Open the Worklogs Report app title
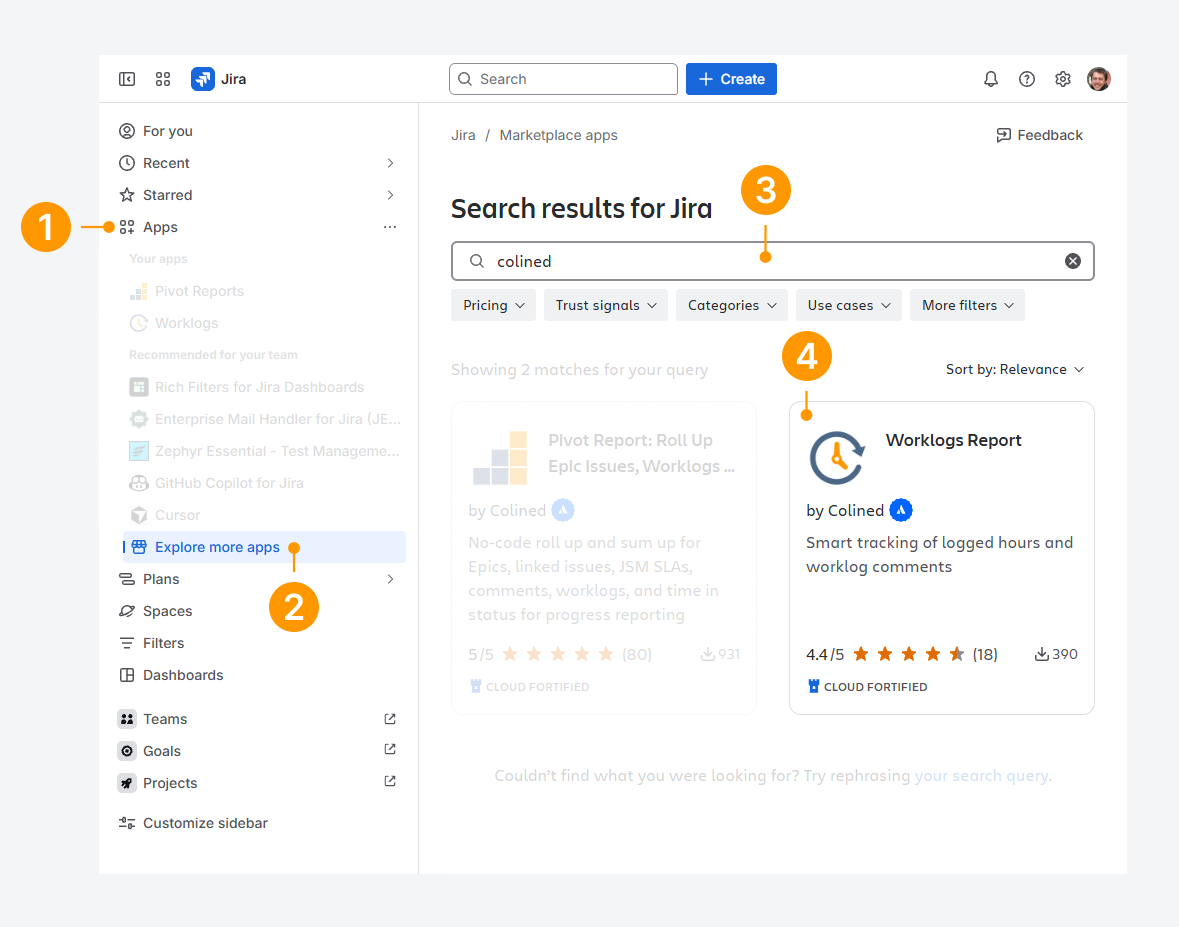This screenshot has height=927, width=1179. pos(953,441)
